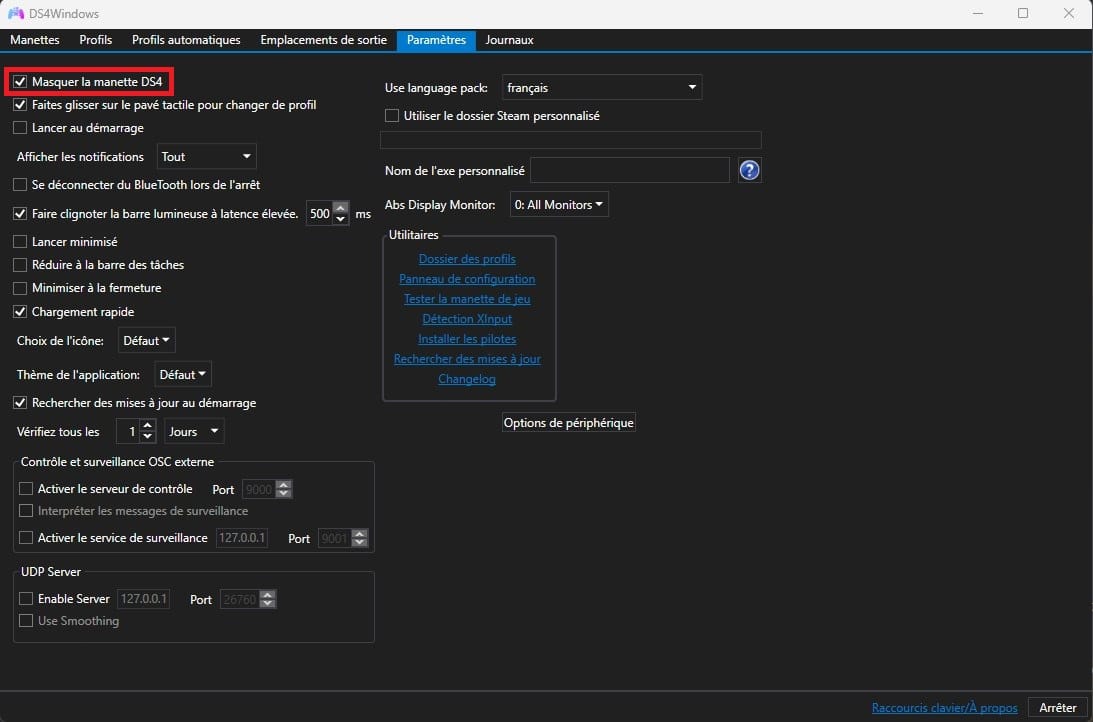Enable Lancer minimisé option

pyautogui.click(x=20, y=242)
